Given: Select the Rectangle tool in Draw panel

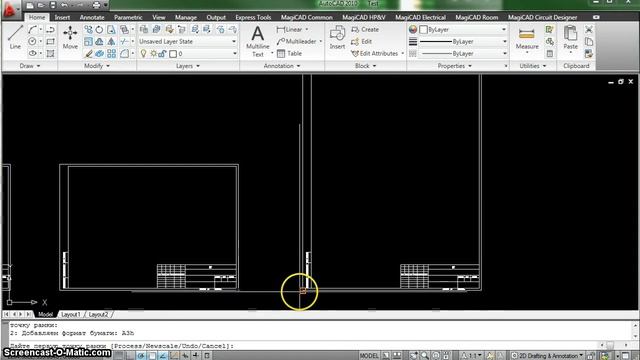Looking at the screenshot, I should (x=50, y=42).
